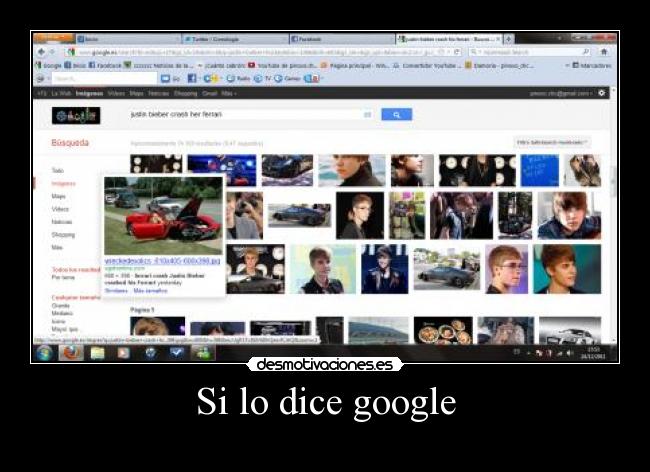Open the Google settings gear icon
Viewport: 650px width, 472px height.
(602, 93)
